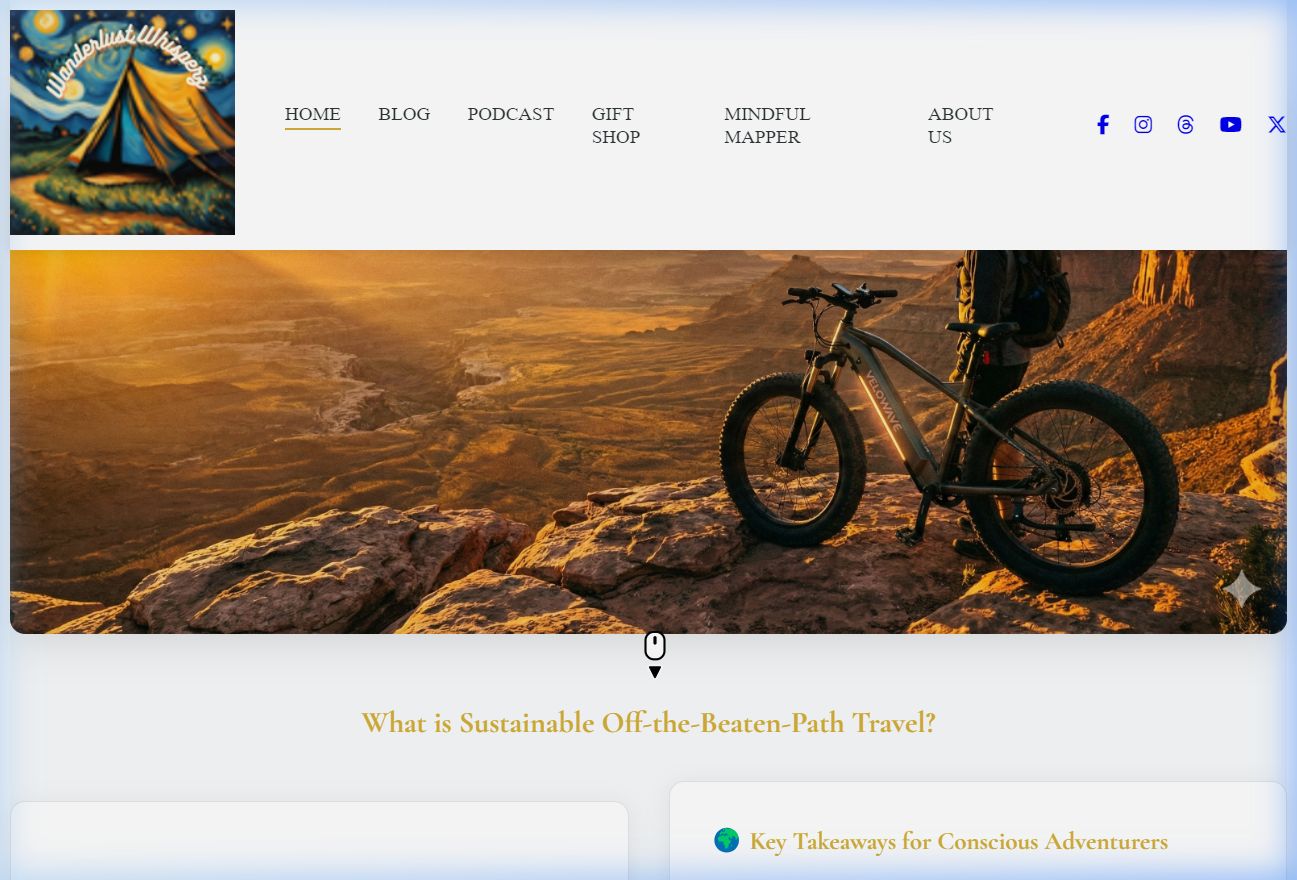
Task: Navigate to MINDFUL MAPPER
Action: coord(767,126)
